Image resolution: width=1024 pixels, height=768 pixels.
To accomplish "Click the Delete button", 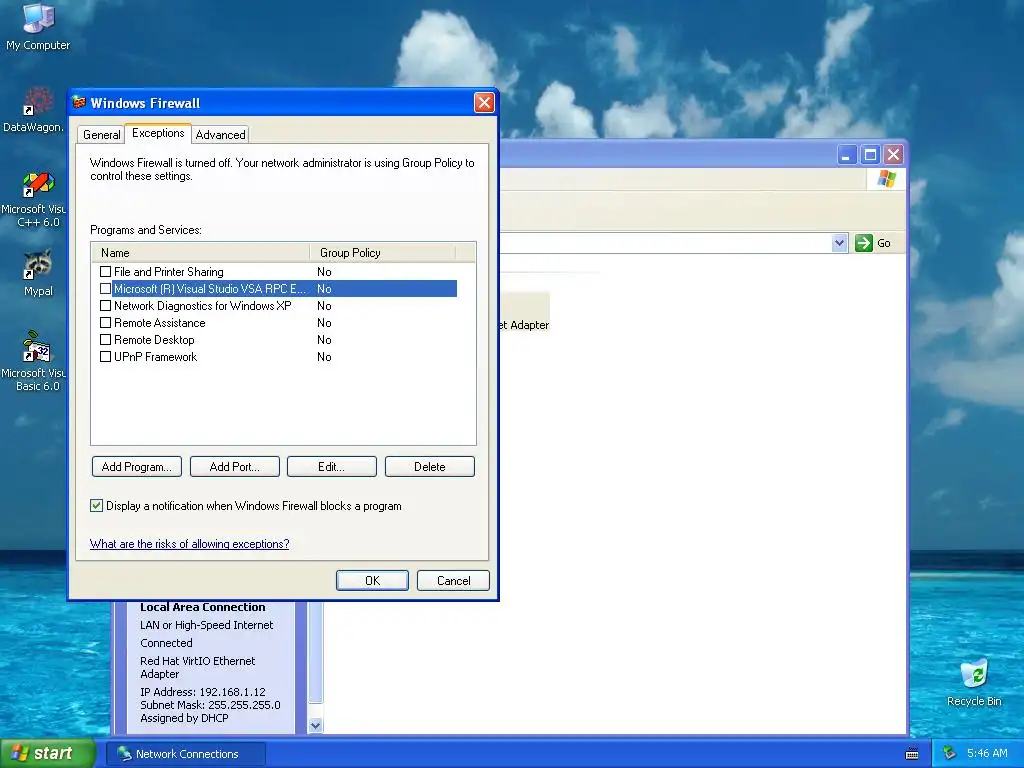I will [x=430, y=466].
